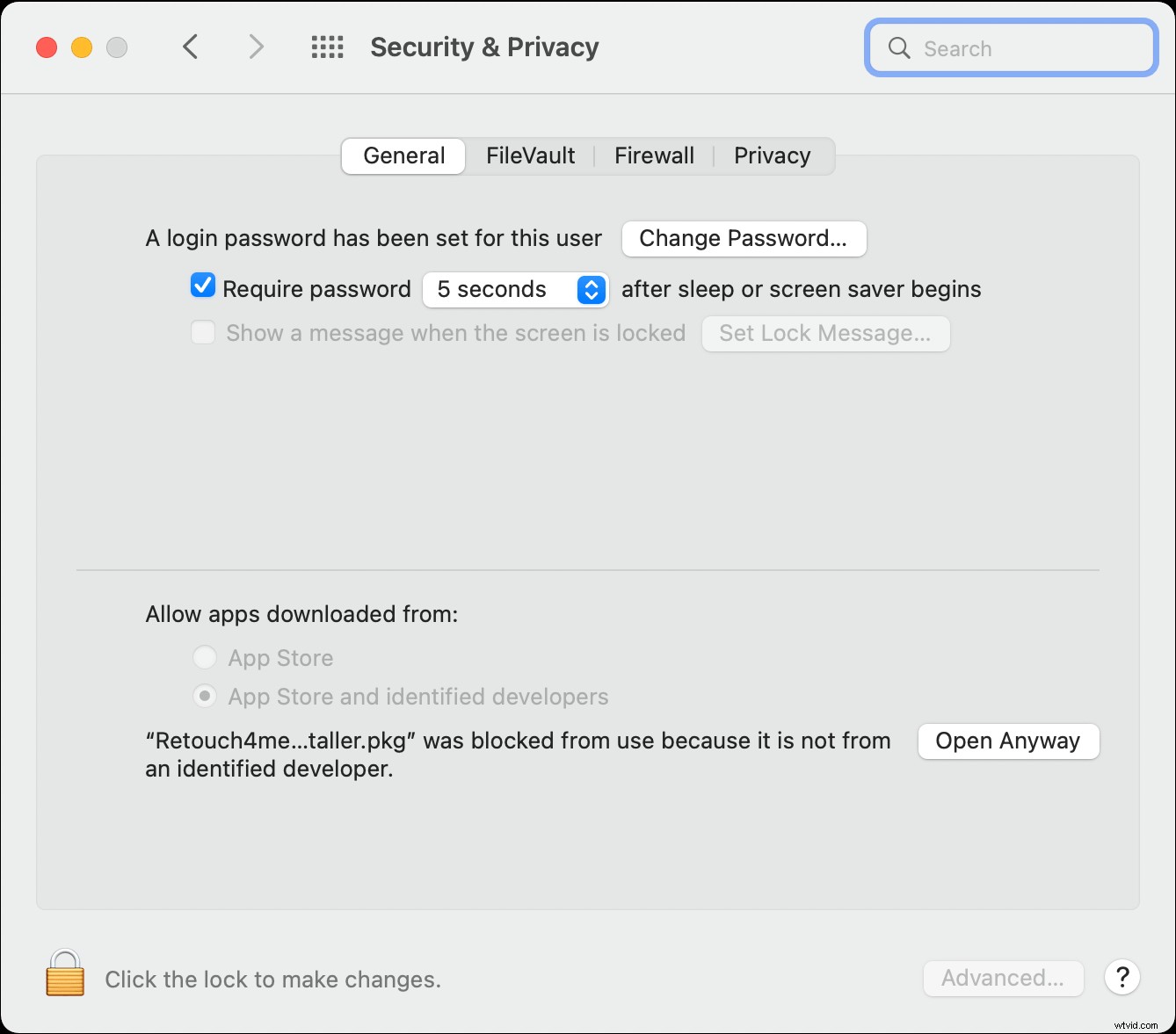
Task: Go back with the left chevron arrow
Action: 191,47
